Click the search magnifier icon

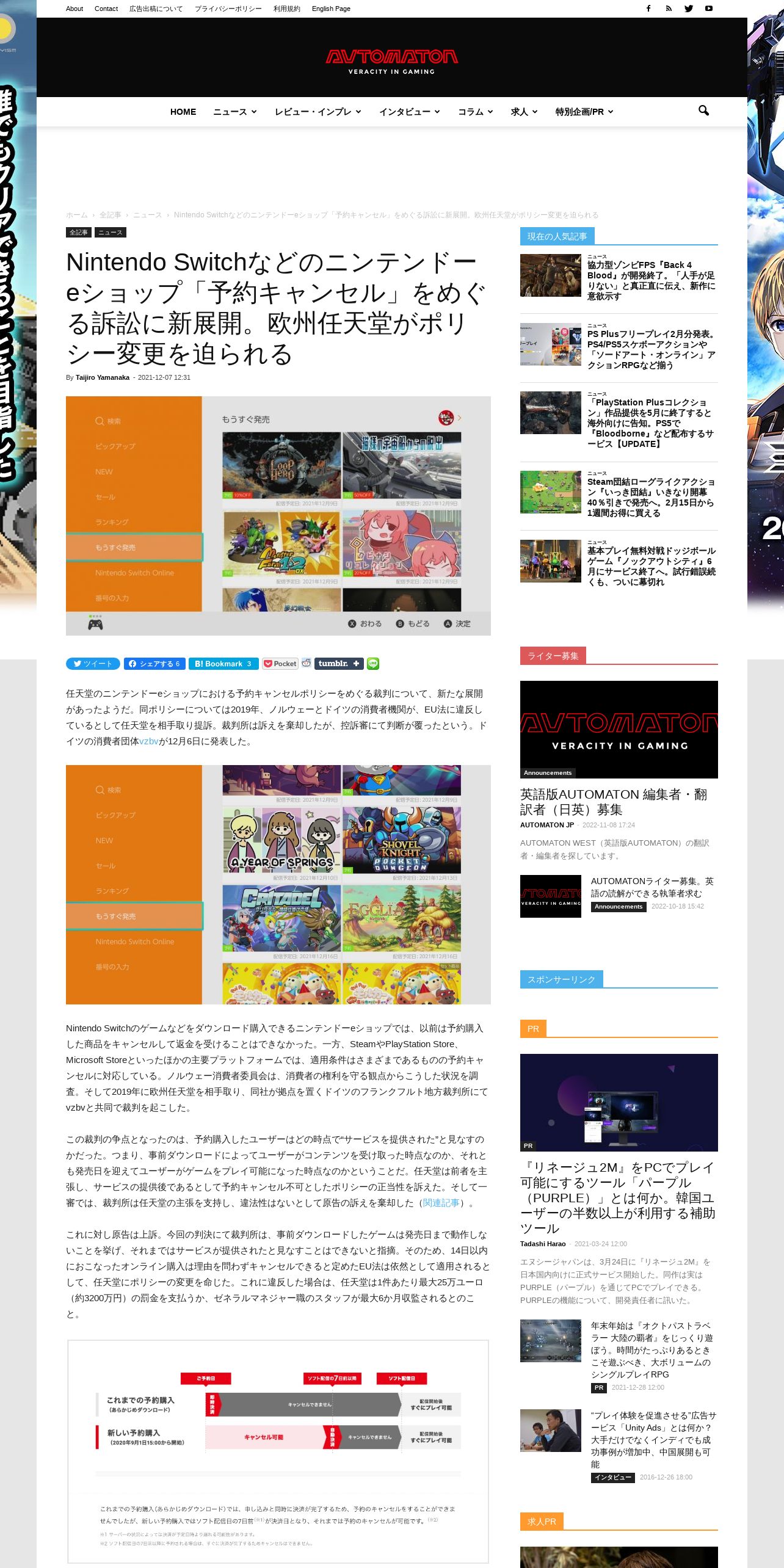[x=703, y=111]
